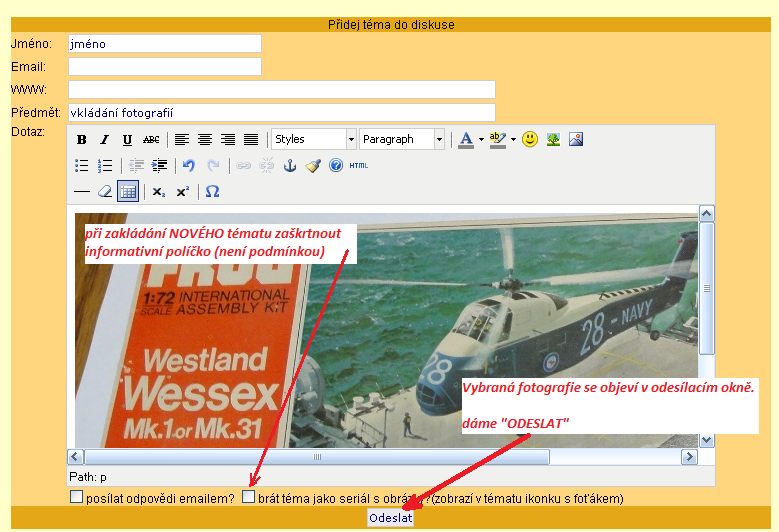Image resolution: width=779 pixels, height=532 pixels.
Task: Open the HTML source editor
Action: pos(359,165)
